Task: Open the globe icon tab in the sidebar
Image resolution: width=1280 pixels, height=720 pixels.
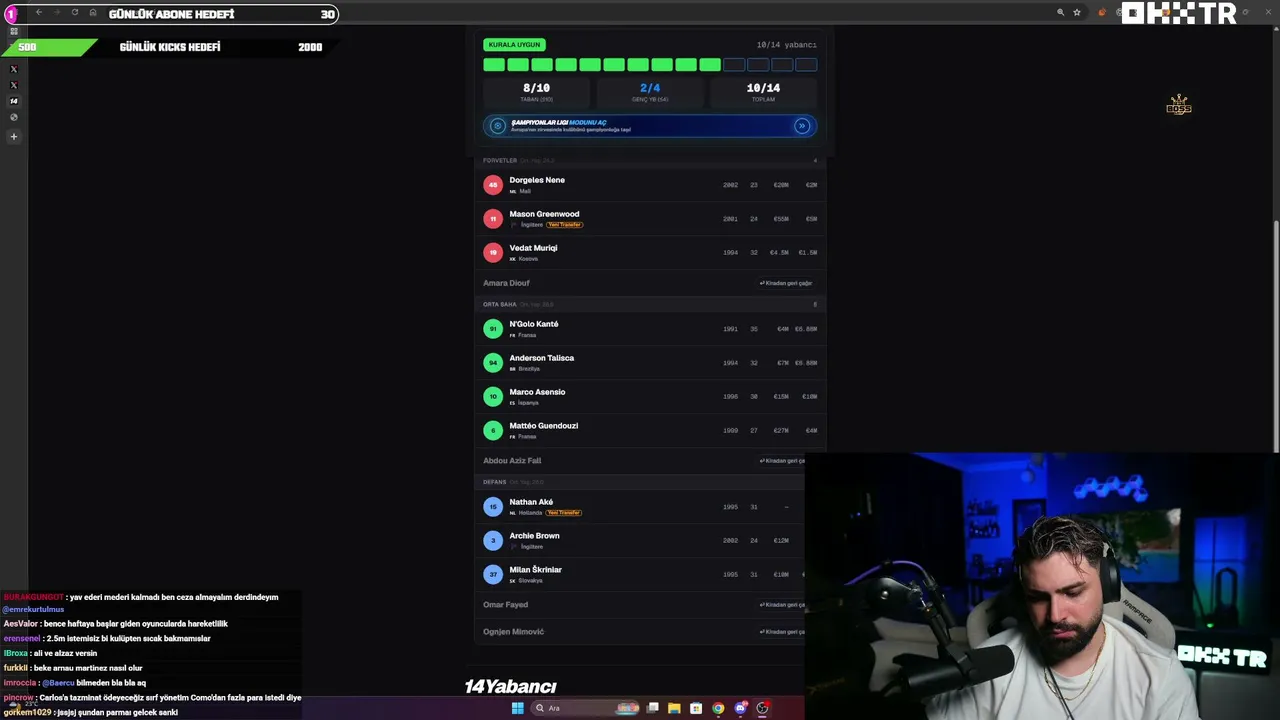Action: point(14,117)
